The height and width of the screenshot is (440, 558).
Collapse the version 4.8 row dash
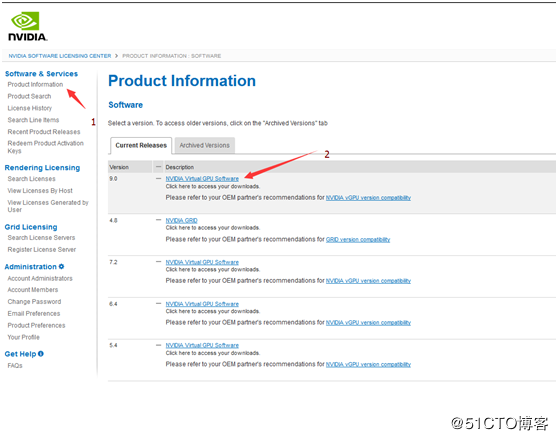tap(158, 220)
